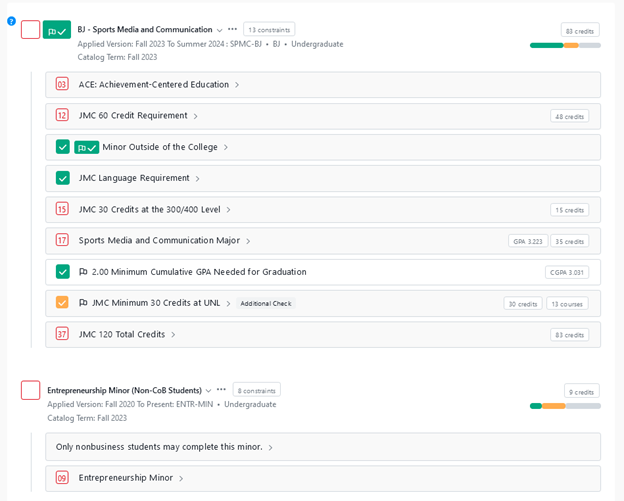Click the 8 constraints button

[257, 390]
